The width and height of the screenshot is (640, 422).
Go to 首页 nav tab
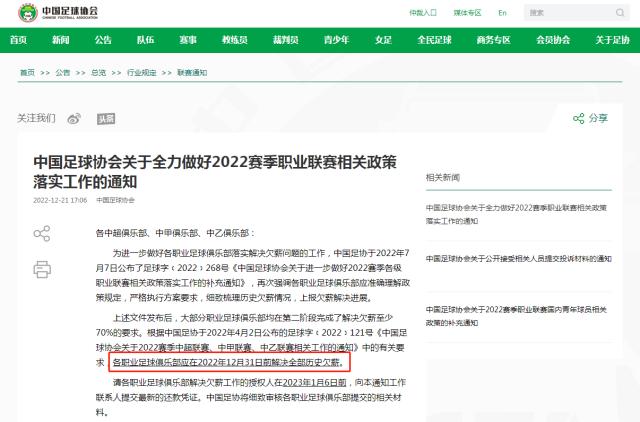18,40
